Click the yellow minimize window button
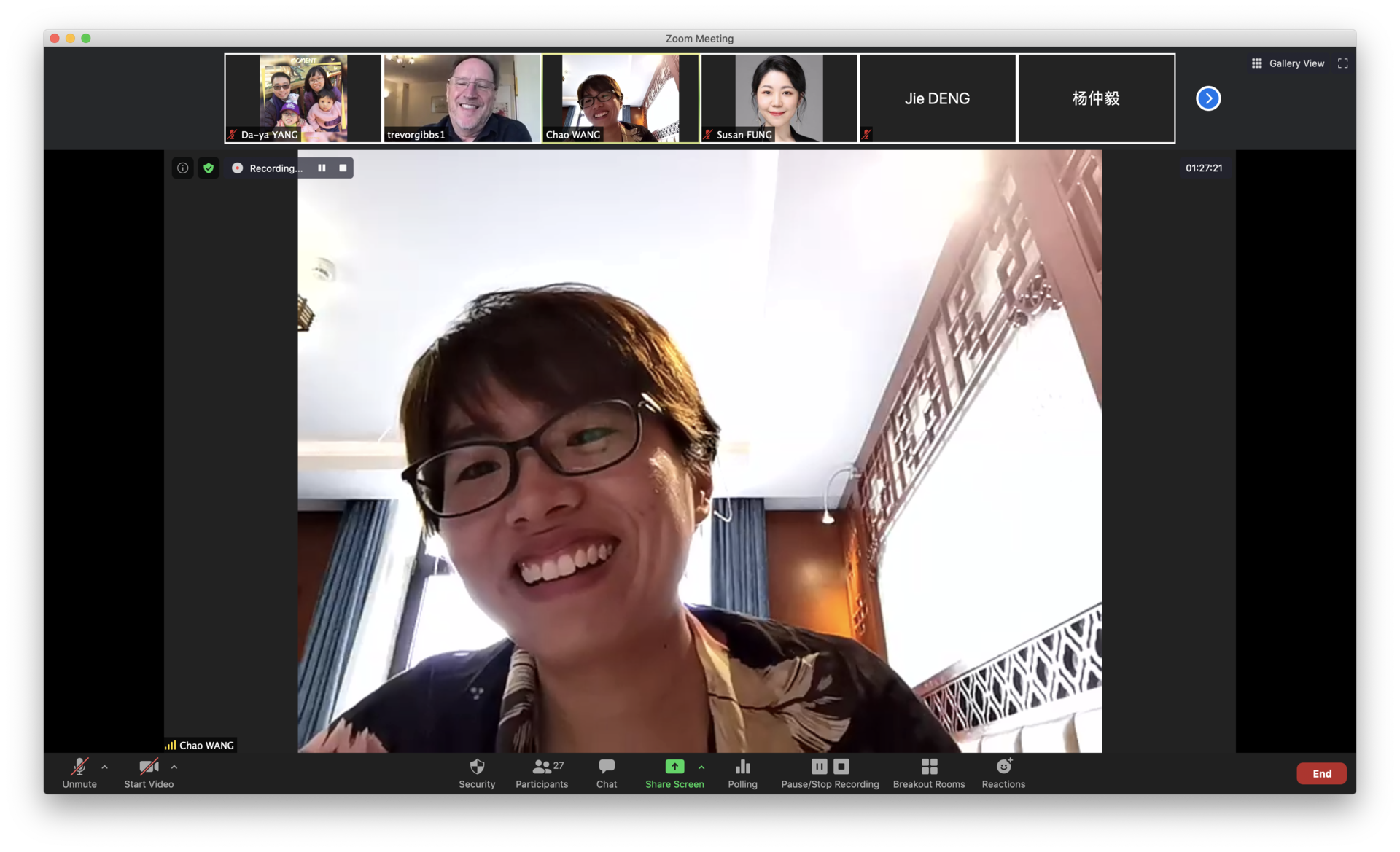Viewport: 1400px width, 852px height. click(70, 38)
